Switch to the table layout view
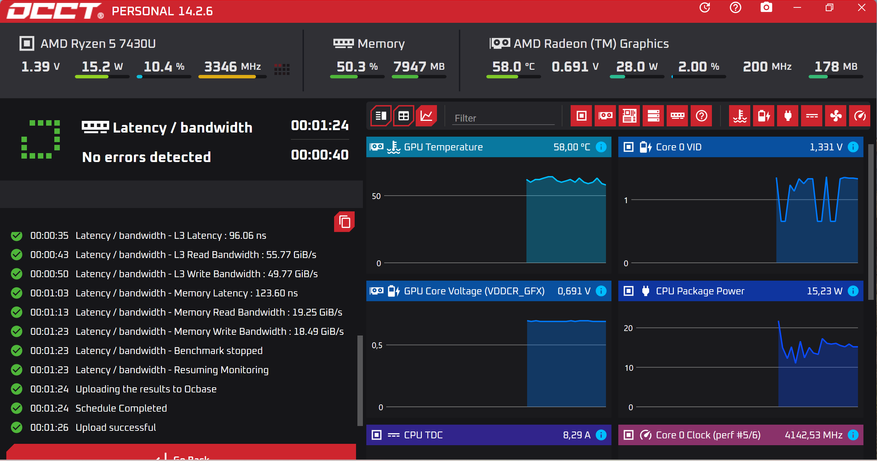Image resolution: width=877 pixels, height=461 pixels. 403,116
